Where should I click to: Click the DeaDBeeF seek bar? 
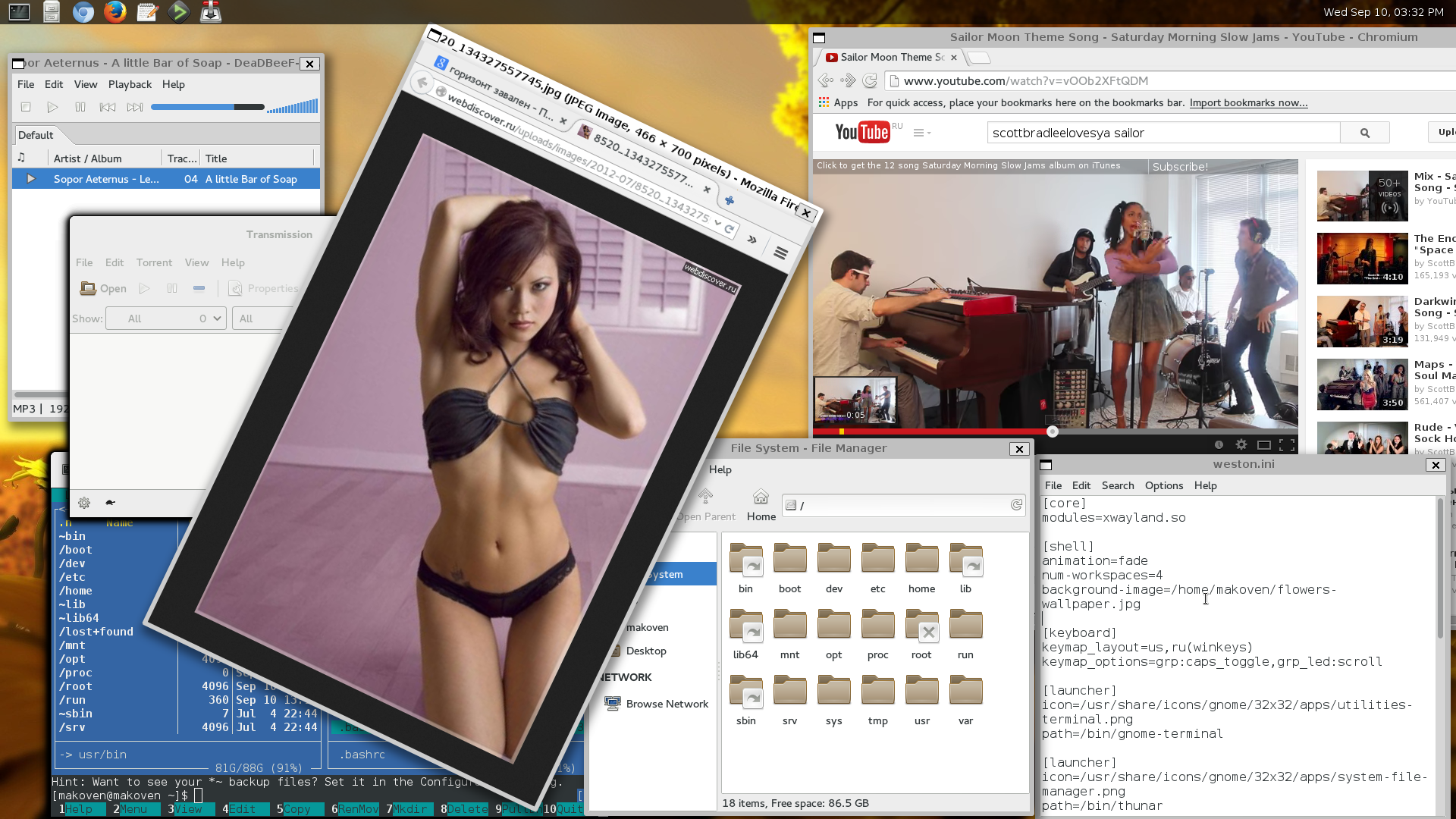(x=207, y=107)
